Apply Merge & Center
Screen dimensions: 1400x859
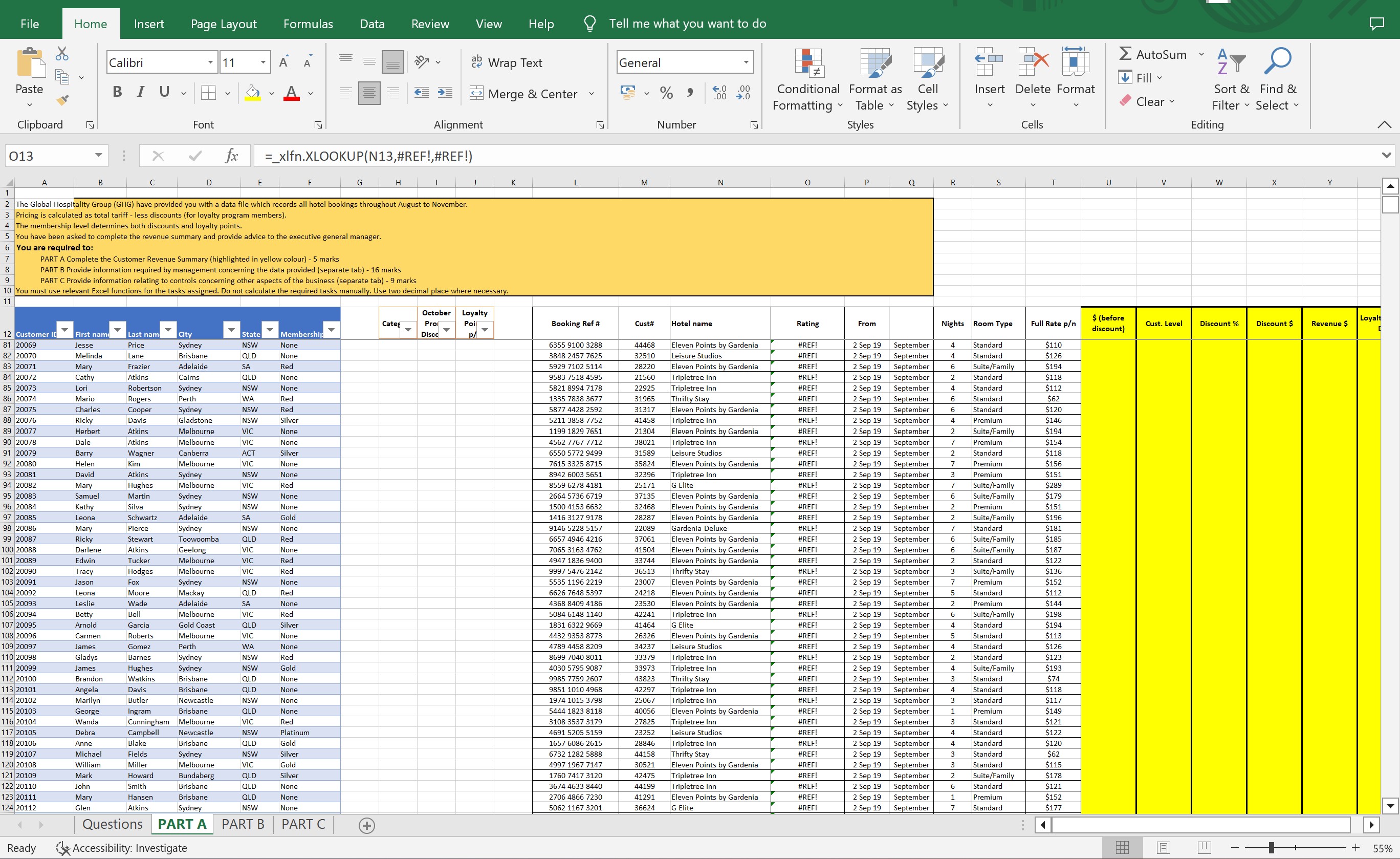524,93
